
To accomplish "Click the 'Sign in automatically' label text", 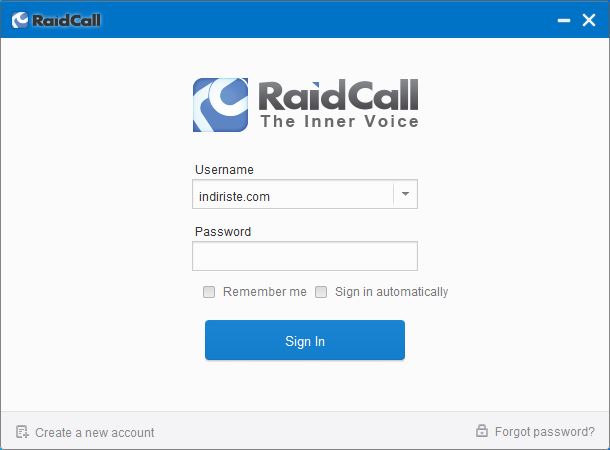I will pyautogui.click(x=391, y=292).
